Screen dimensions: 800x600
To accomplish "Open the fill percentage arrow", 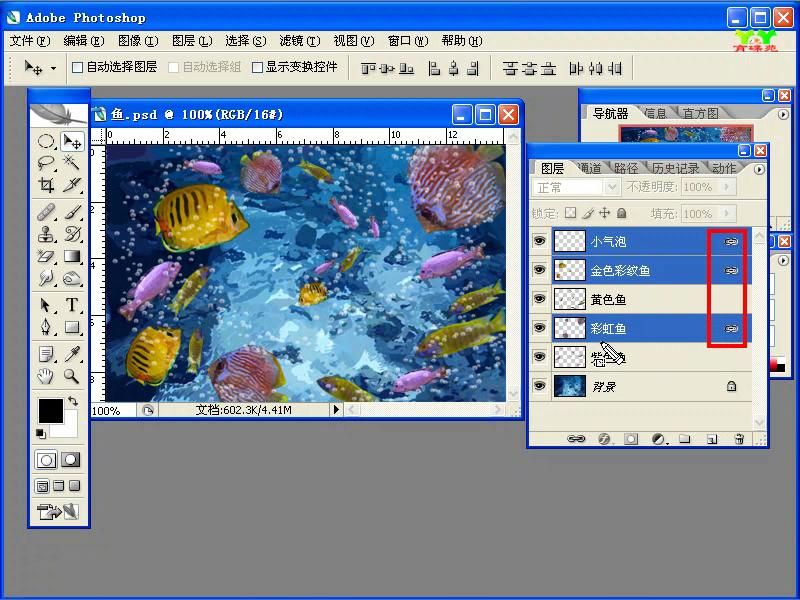I will point(728,213).
